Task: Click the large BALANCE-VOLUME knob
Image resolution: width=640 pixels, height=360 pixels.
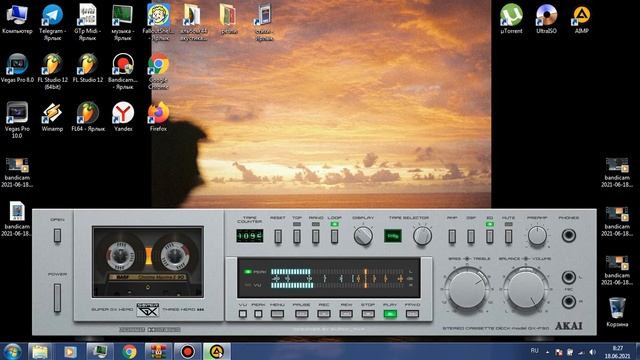Action: point(526,289)
